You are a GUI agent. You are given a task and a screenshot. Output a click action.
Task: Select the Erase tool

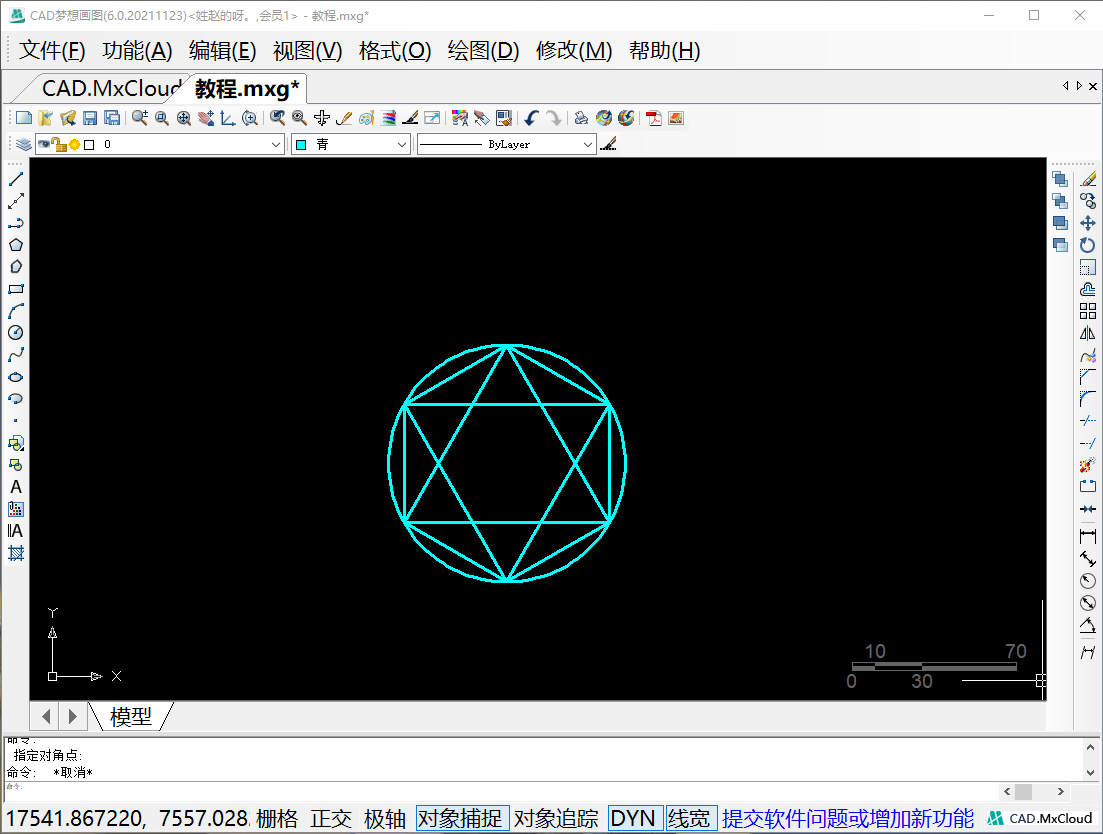click(x=1088, y=179)
